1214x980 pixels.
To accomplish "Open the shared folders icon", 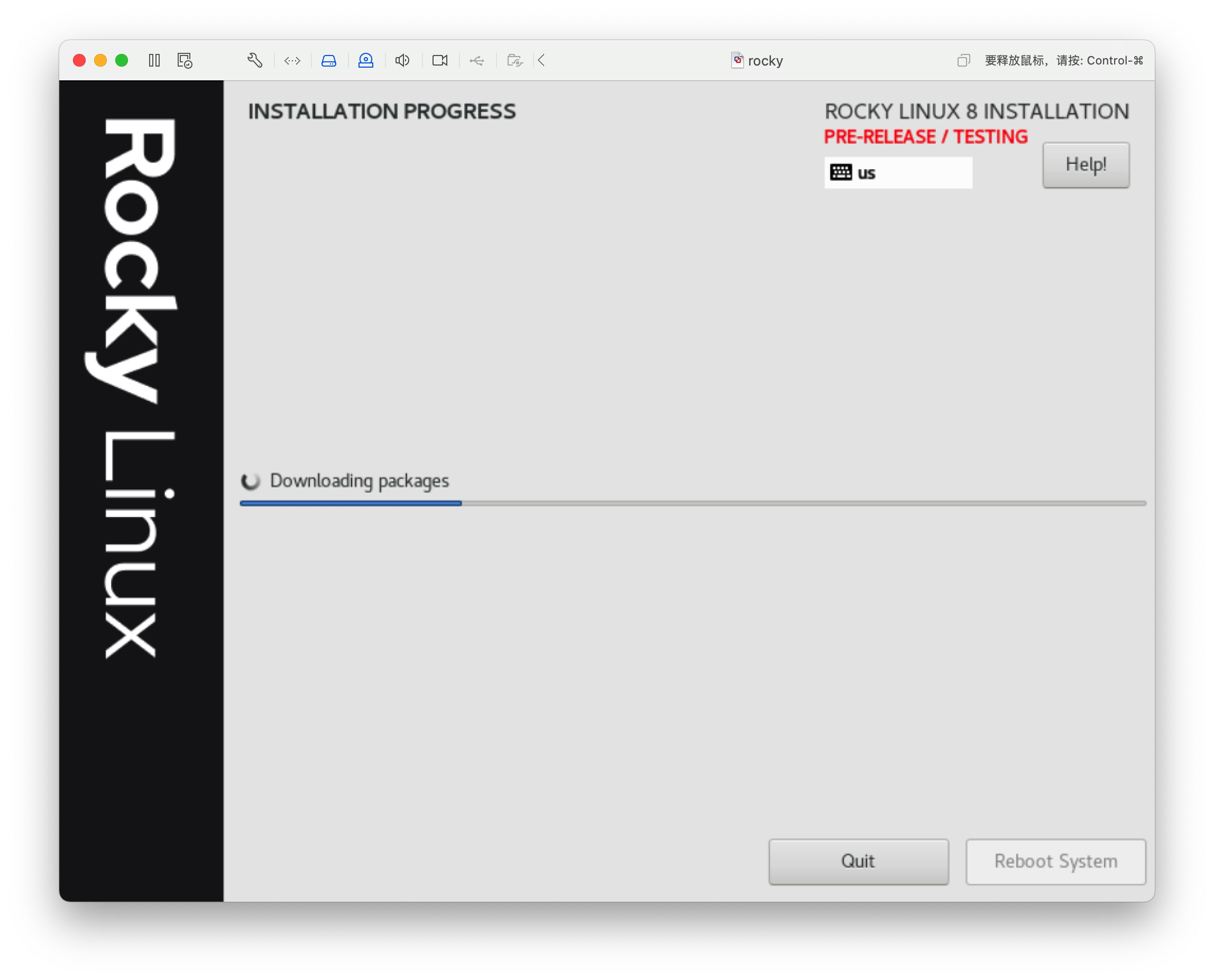I will 514,60.
